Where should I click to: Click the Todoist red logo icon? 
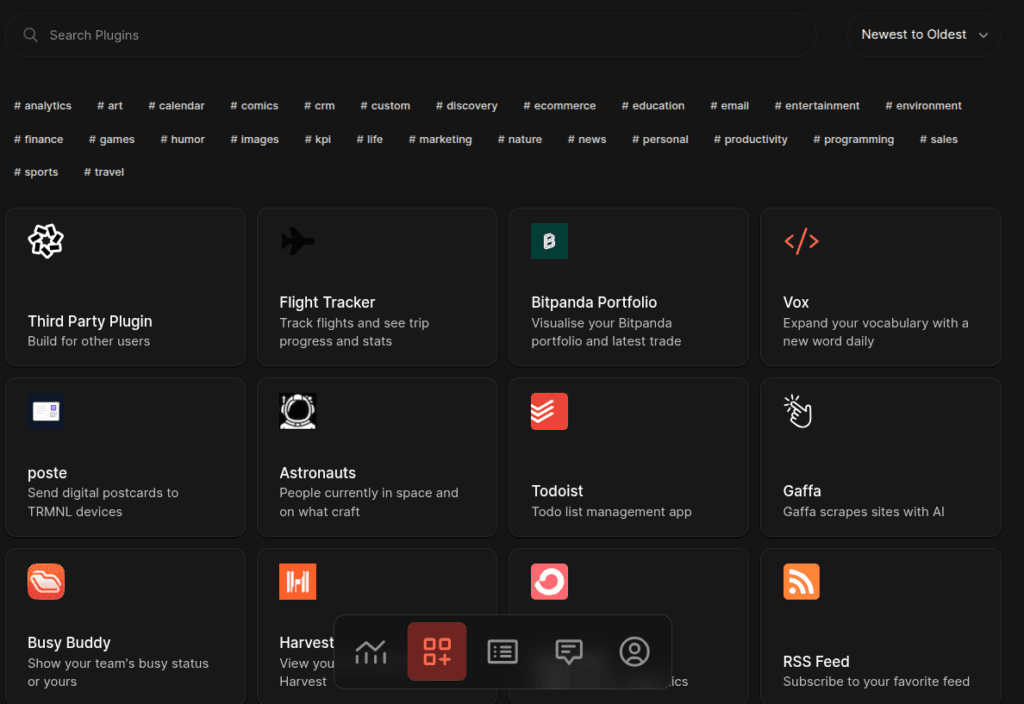549,411
